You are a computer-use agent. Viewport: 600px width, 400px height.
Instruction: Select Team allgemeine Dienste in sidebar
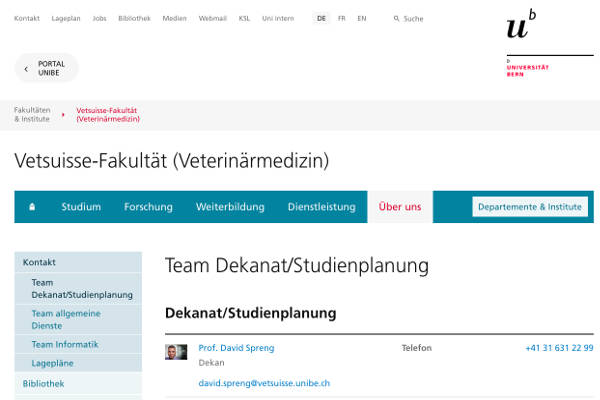[78, 320]
